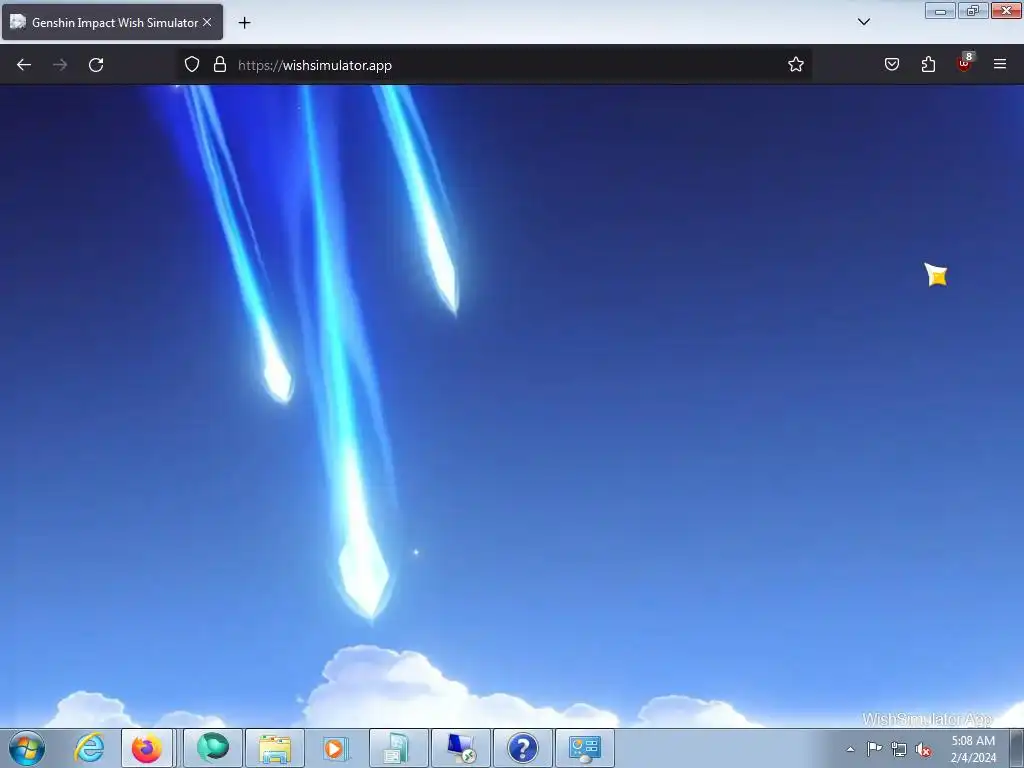
Task: Minimize the Firefox window
Action: (x=940, y=10)
